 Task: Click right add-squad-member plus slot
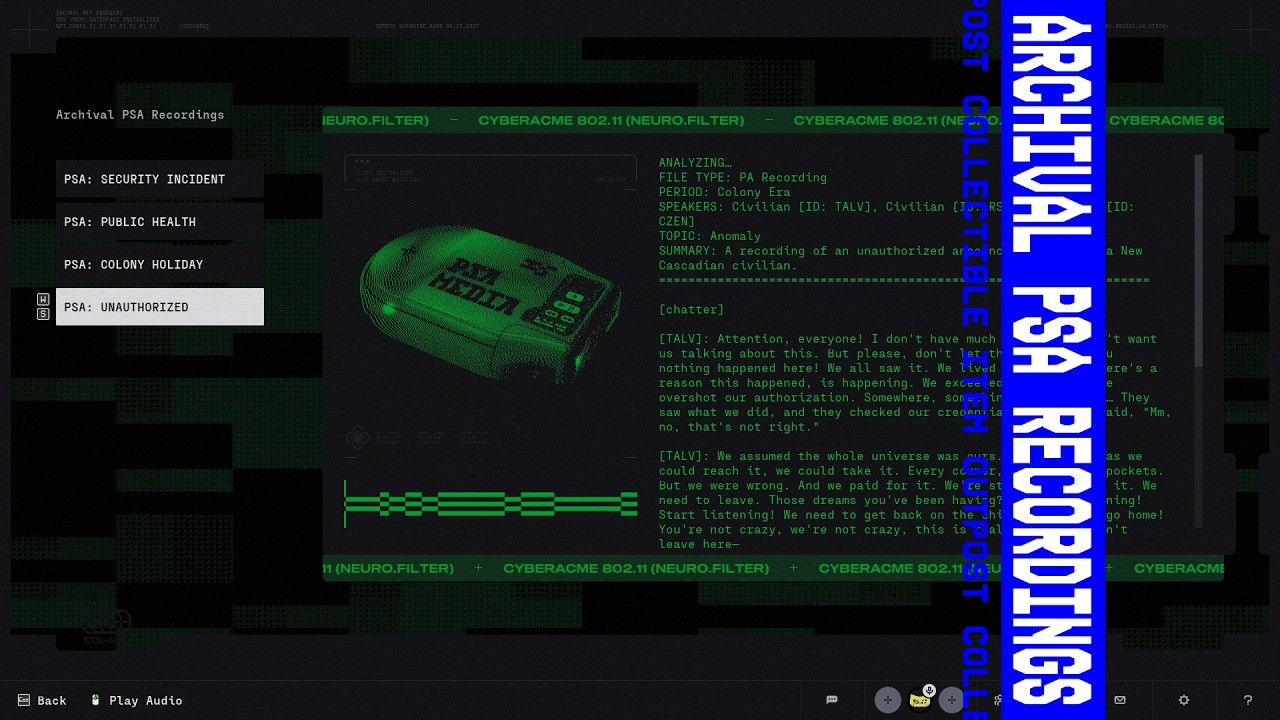pos(951,700)
